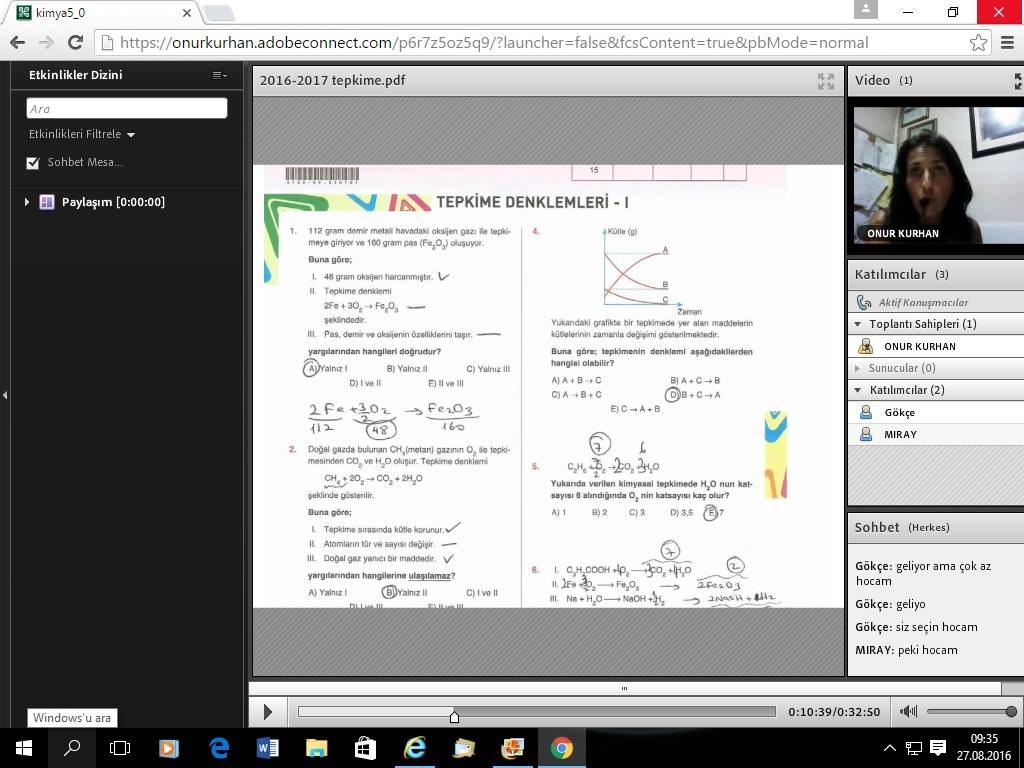Click the chat message 'siz seçin hocam'
The height and width of the screenshot is (768, 1024).
936,627
